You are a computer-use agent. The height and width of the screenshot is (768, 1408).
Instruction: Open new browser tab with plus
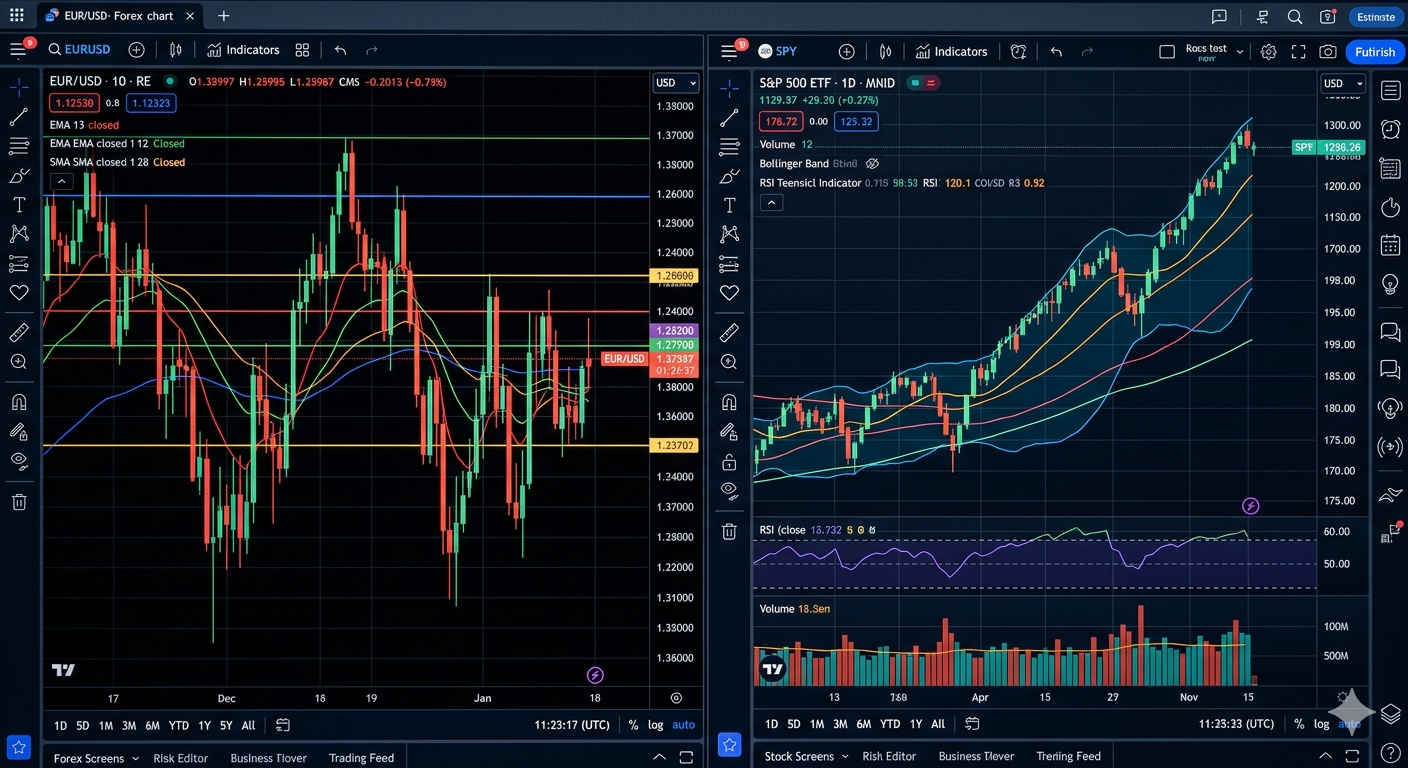pyautogui.click(x=223, y=16)
